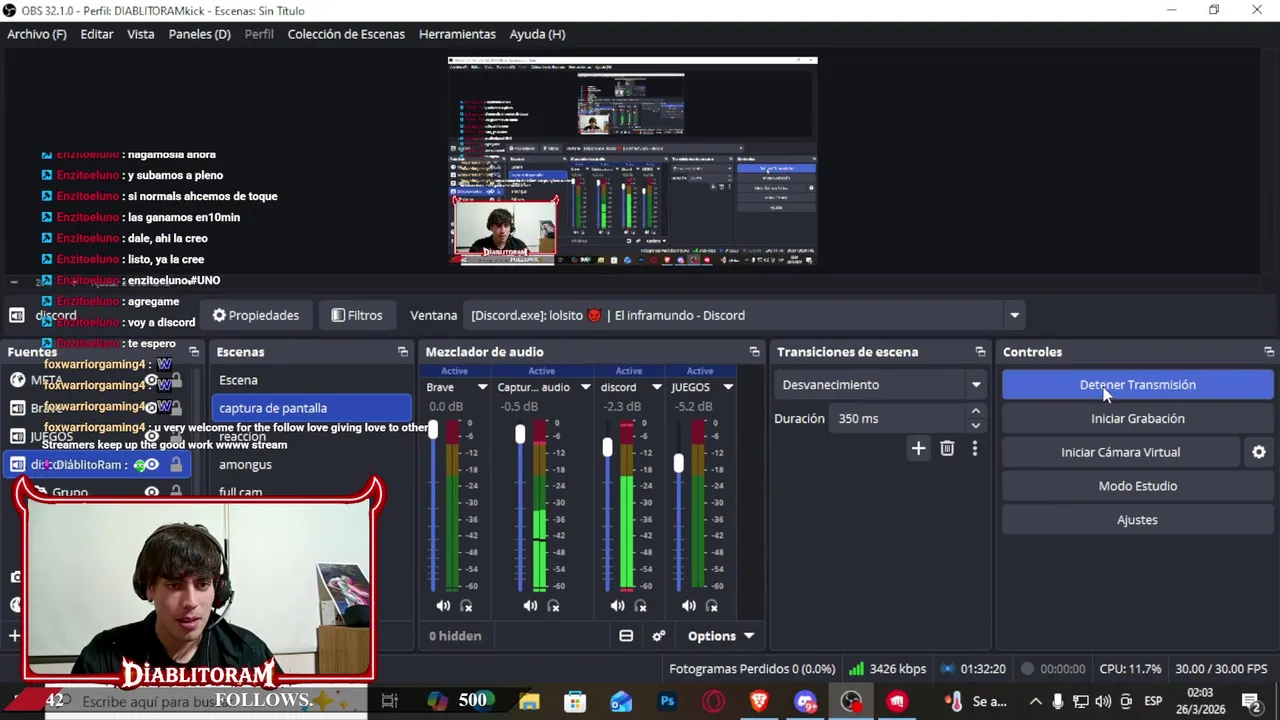Add a new scene transition
The height and width of the screenshot is (720, 1280).
[918, 449]
